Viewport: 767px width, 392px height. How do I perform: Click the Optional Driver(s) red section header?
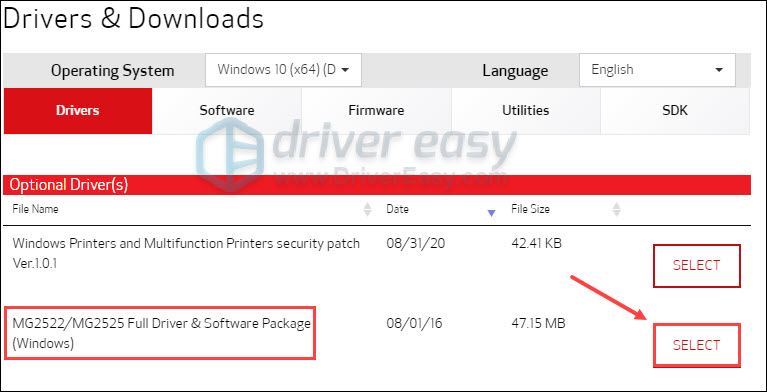click(x=377, y=185)
